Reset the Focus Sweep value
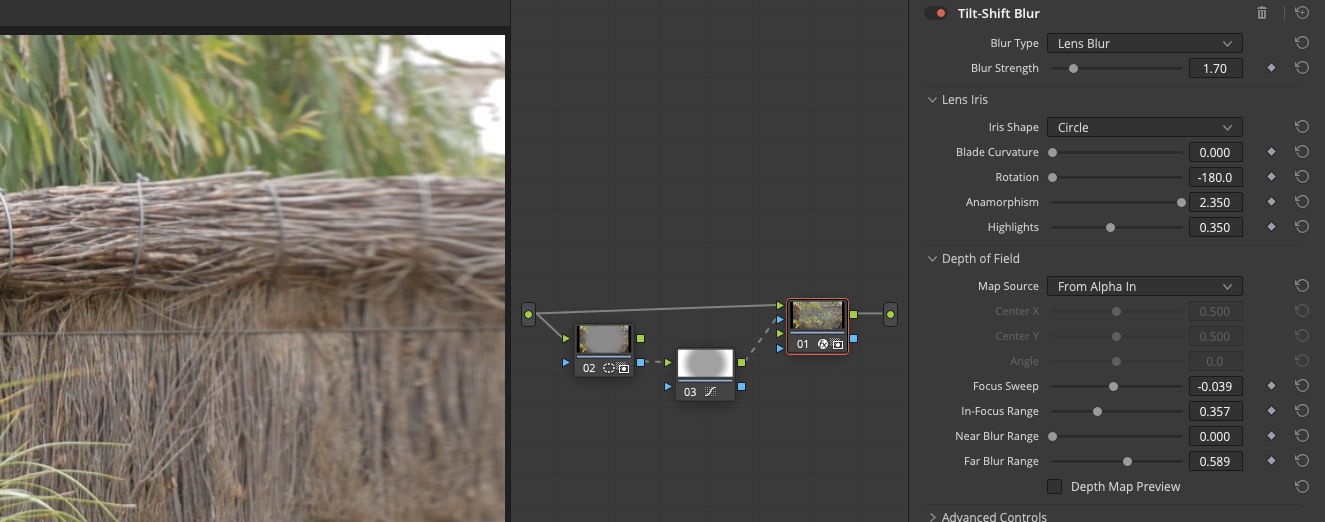This screenshot has width=1325, height=522. (1301, 386)
